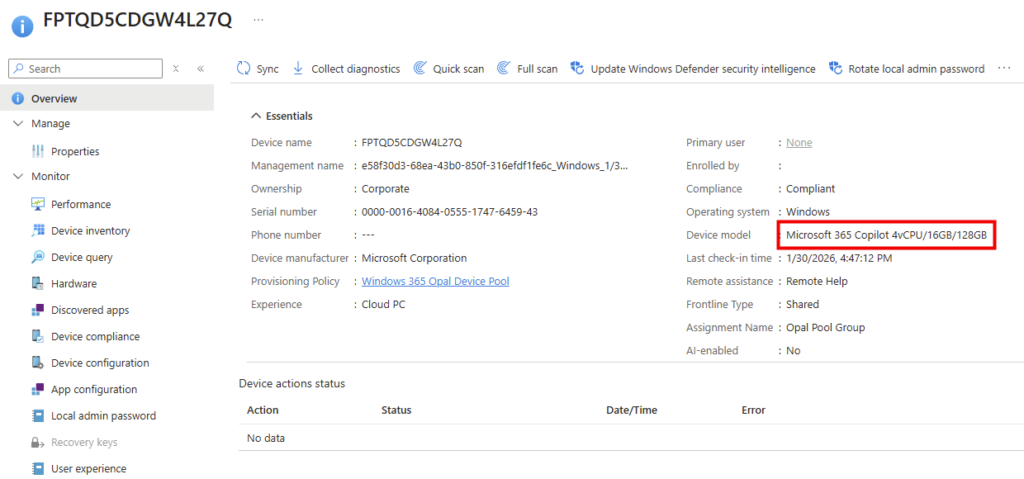1024x479 pixels.
Task: Open Device inventory page
Action: pos(90,231)
